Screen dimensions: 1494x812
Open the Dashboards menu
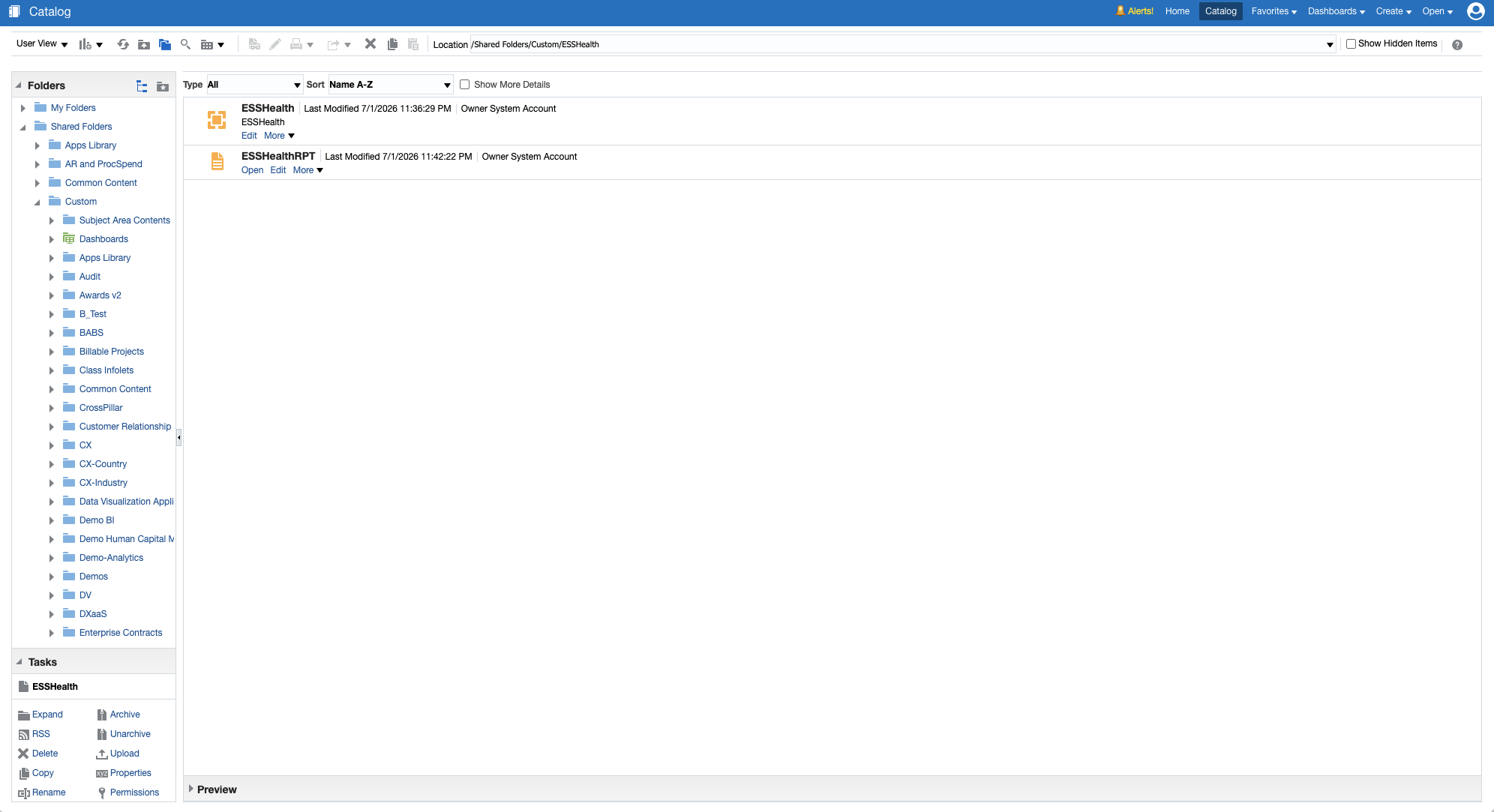point(1336,11)
